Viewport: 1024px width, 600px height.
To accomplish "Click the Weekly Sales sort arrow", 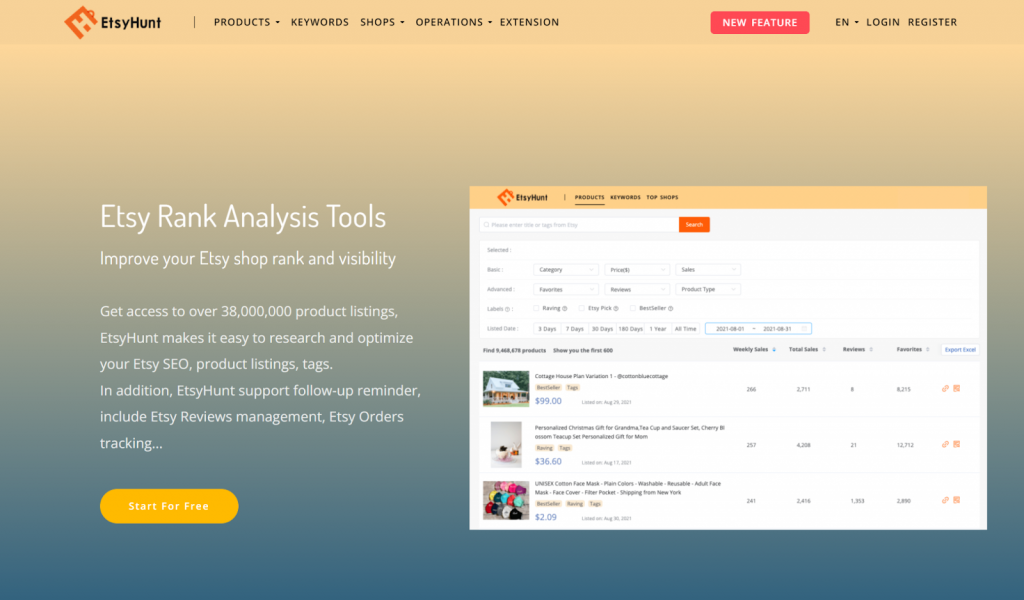I will 774,350.
